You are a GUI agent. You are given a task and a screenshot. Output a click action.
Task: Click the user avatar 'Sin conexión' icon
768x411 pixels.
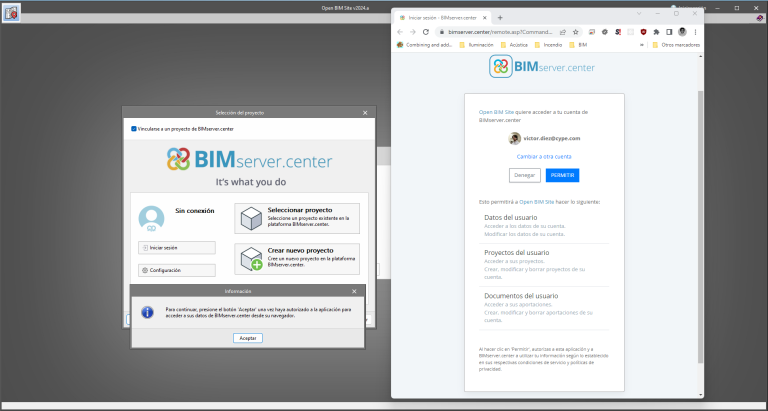[151, 218]
